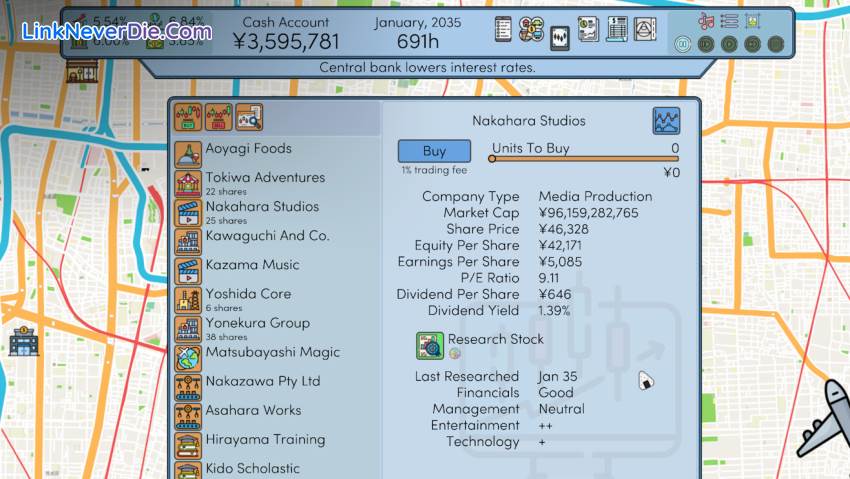Show Nakahara Studios price chart
Image resolution: width=850 pixels, height=479 pixels.
[666, 121]
